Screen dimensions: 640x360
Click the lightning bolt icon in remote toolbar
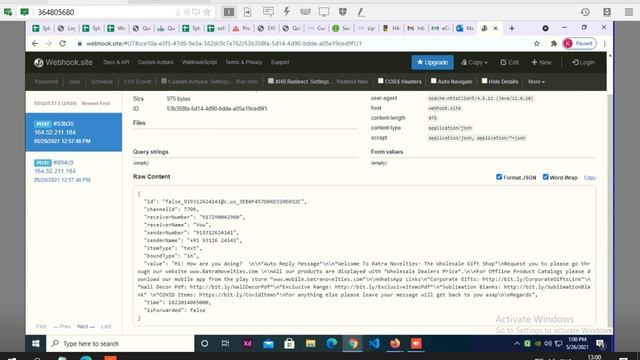[x=287, y=12]
